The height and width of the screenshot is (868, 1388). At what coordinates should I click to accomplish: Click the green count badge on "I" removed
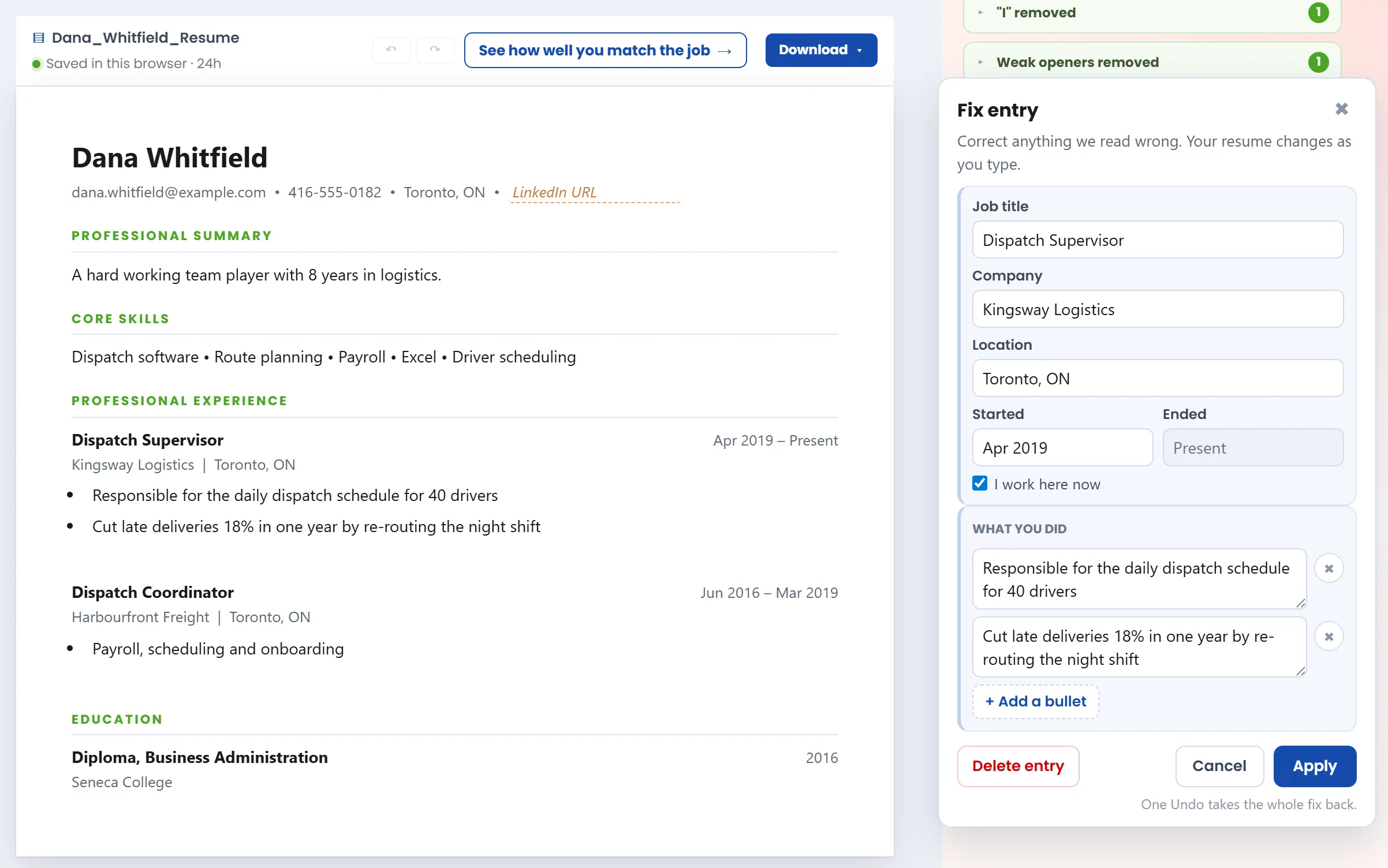pos(1318,13)
